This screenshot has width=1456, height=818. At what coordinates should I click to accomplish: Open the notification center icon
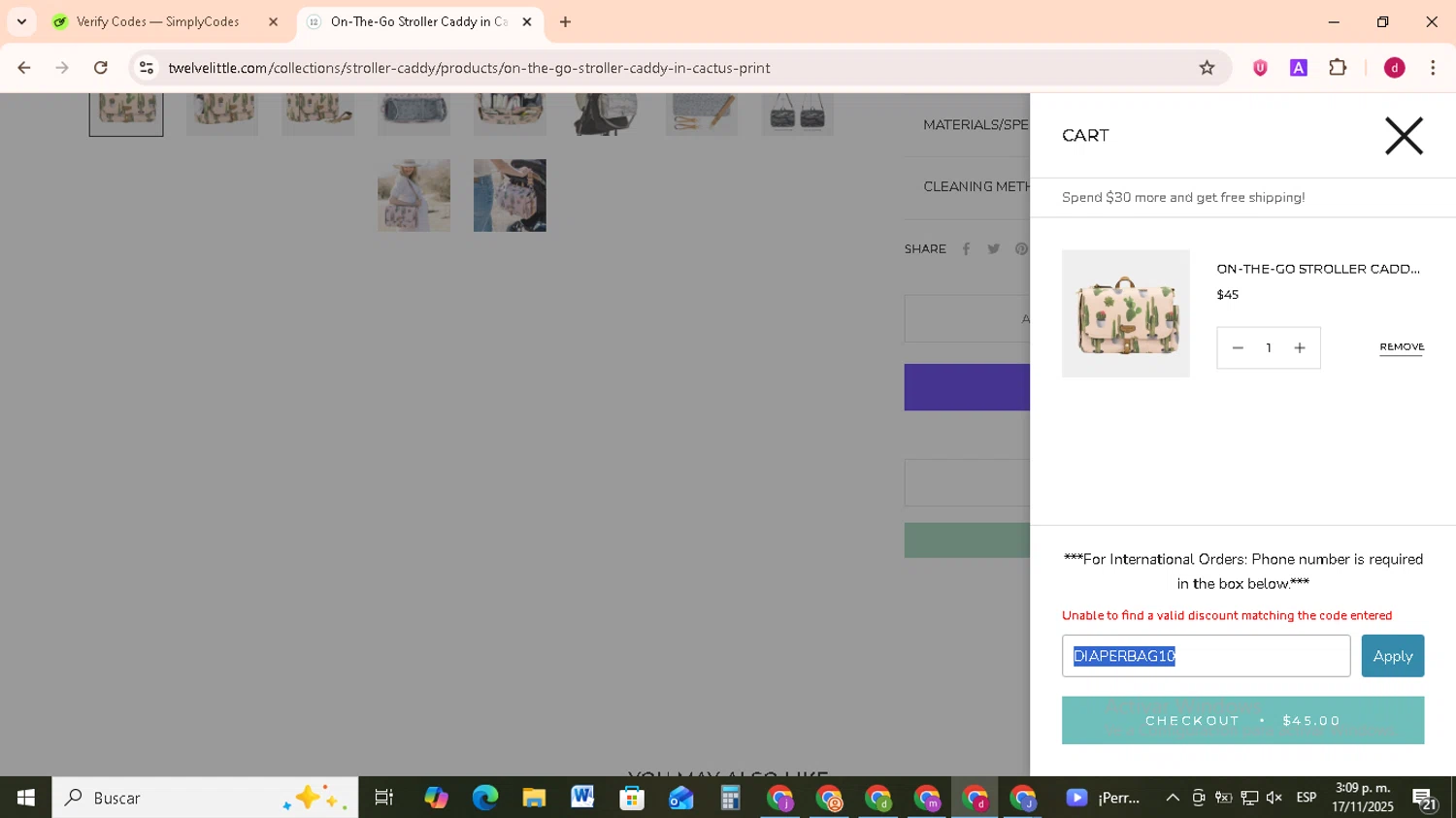(x=1425, y=799)
